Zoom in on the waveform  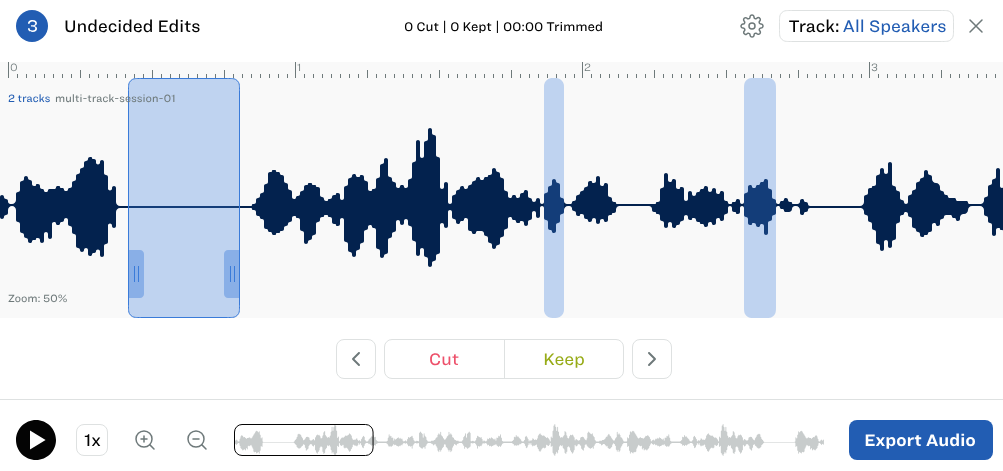(145, 440)
